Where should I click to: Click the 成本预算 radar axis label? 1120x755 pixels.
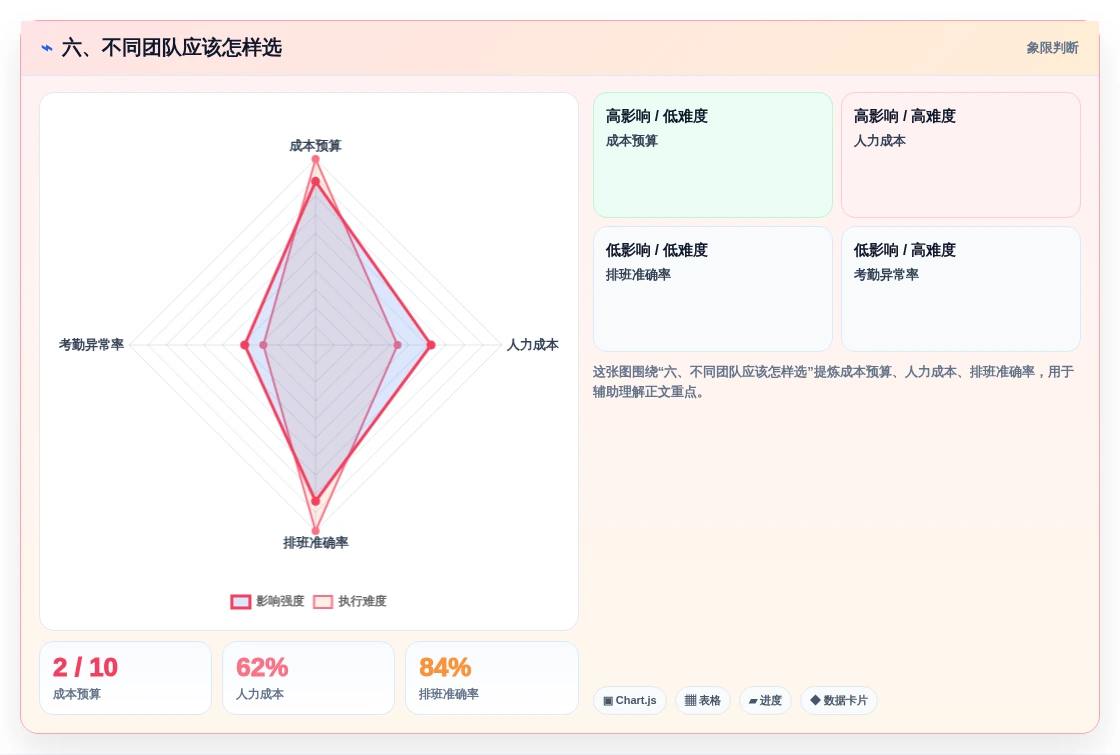tap(315, 146)
